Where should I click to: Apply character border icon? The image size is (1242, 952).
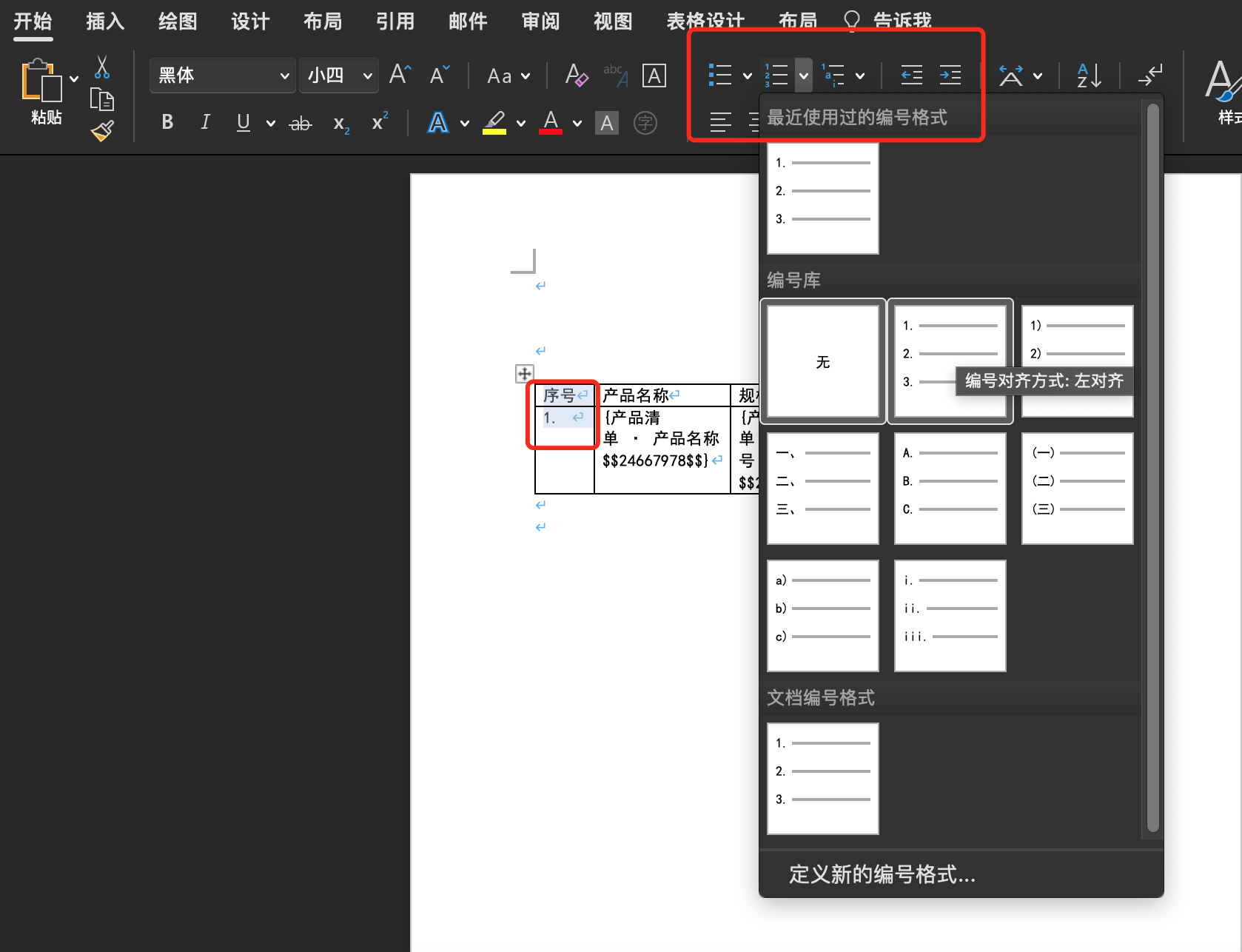pos(654,76)
